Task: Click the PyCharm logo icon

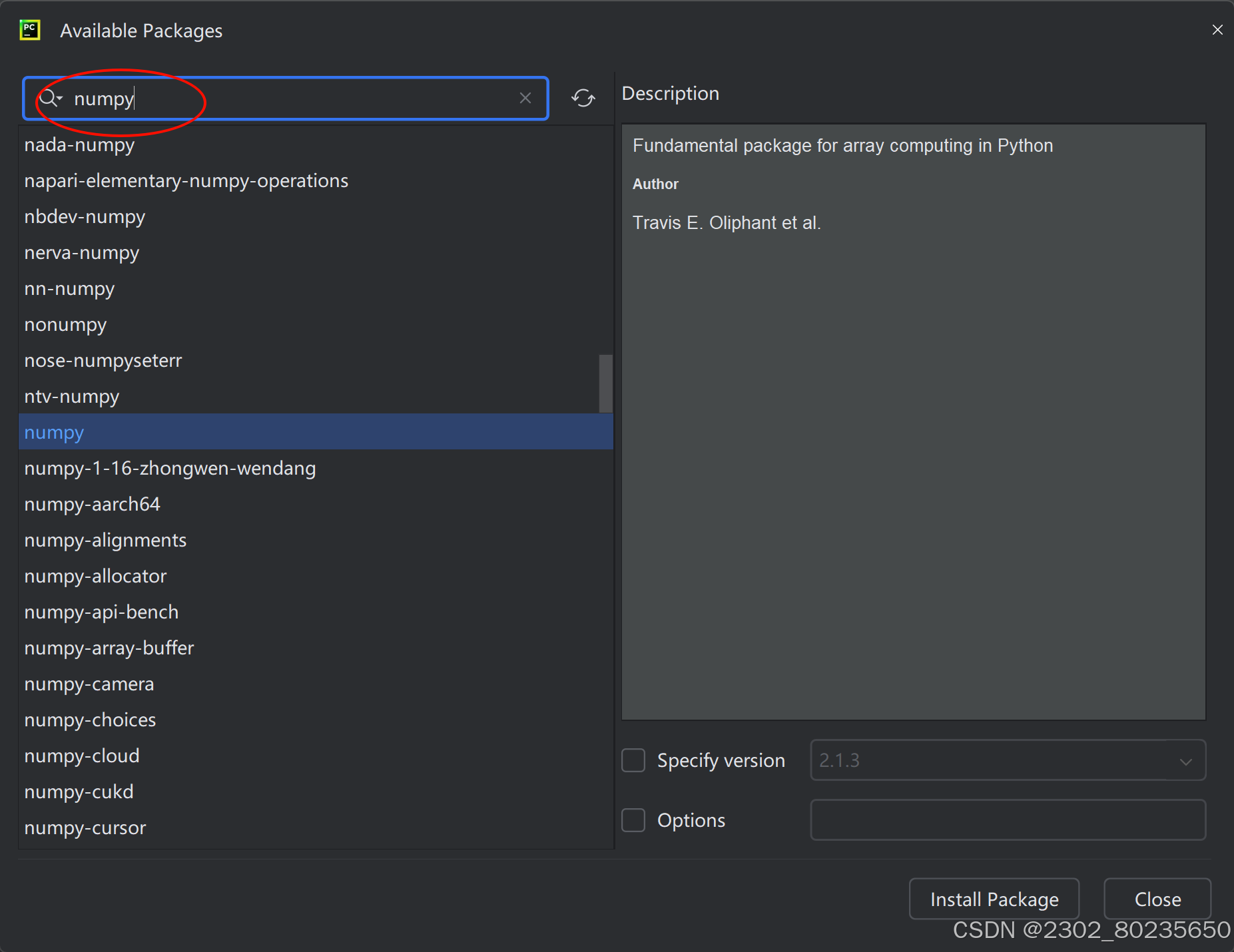Action: point(30,30)
